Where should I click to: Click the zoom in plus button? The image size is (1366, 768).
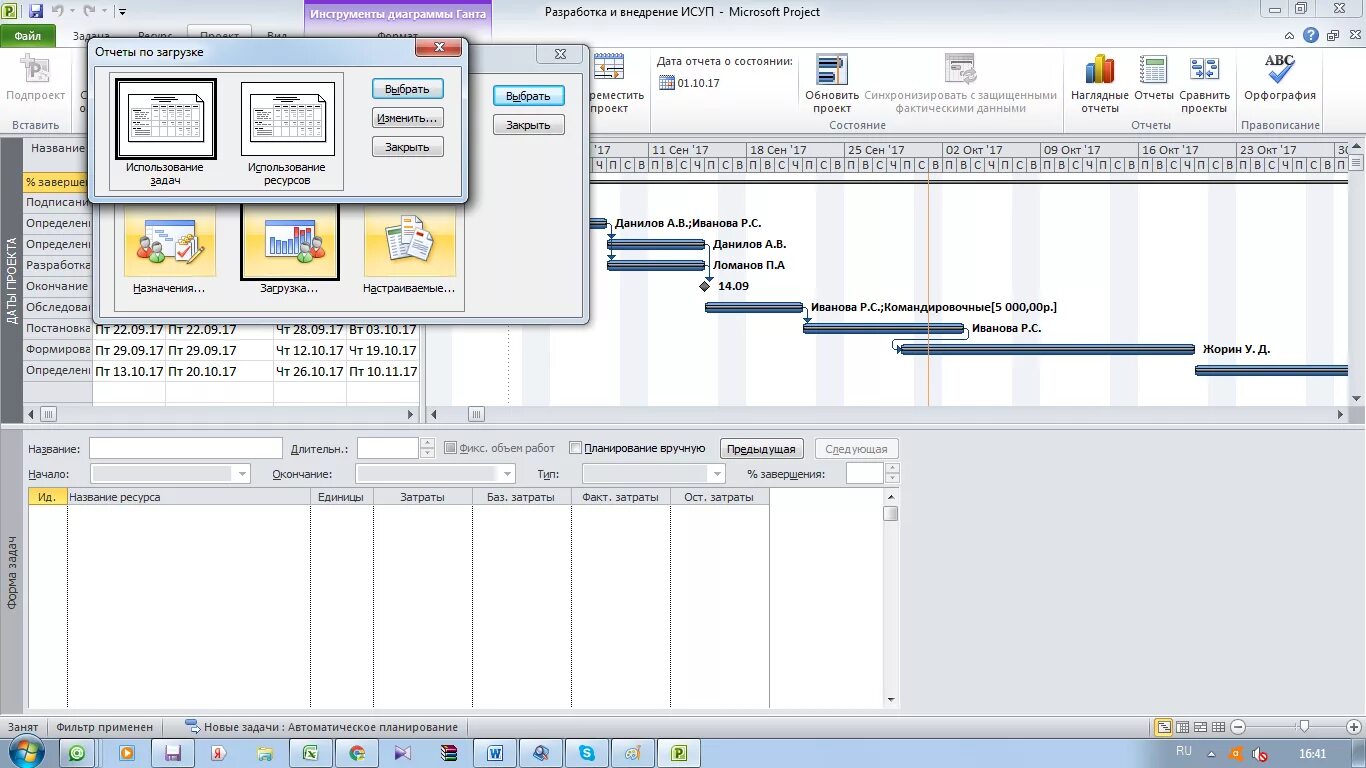pyautogui.click(x=1354, y=727)
